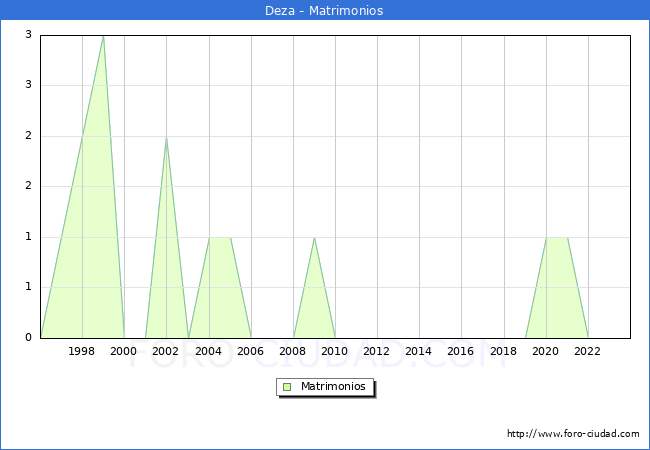Click the 1999 peak at value 3

103,36
